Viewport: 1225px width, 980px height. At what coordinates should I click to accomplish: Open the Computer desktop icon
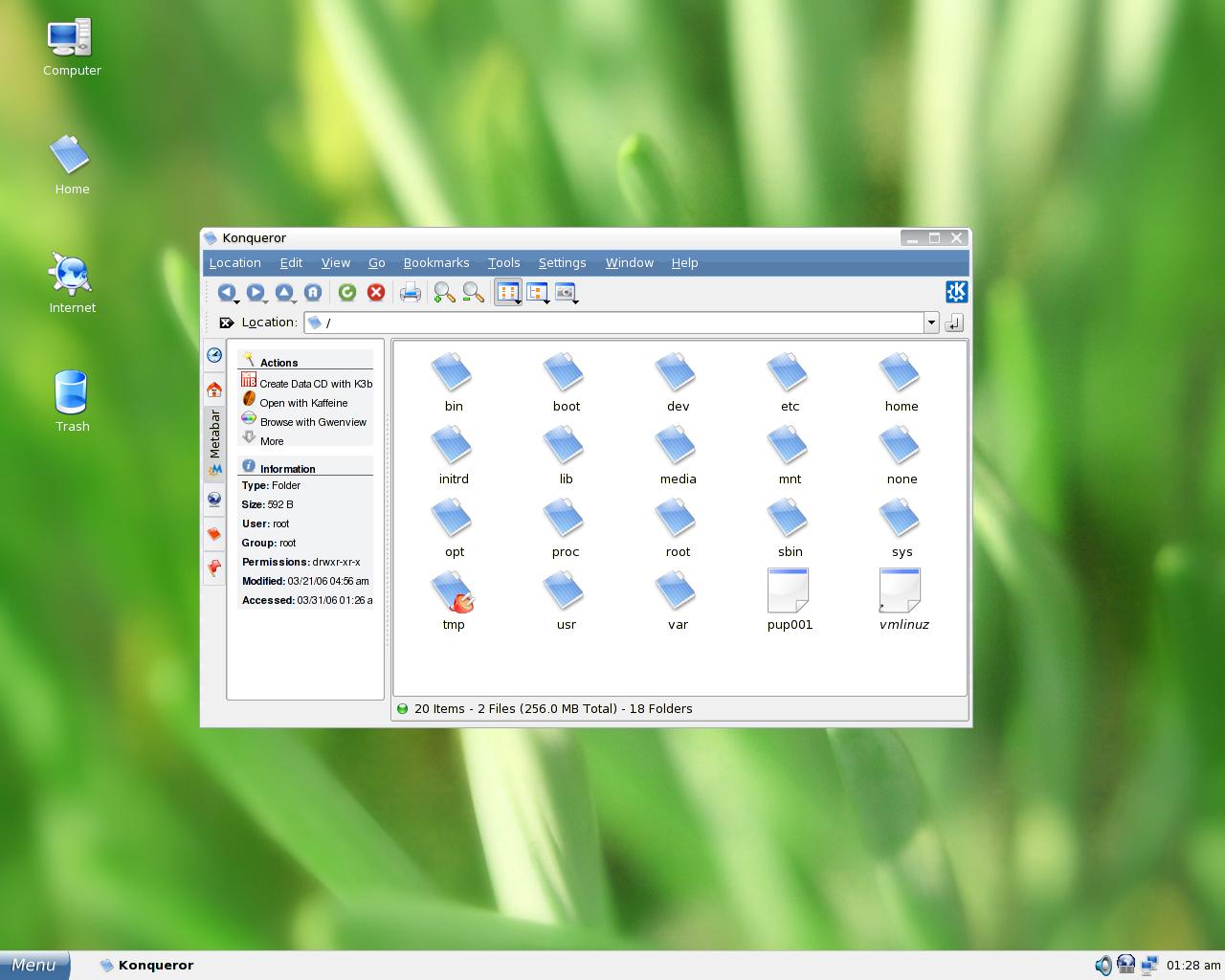[72, 48]
